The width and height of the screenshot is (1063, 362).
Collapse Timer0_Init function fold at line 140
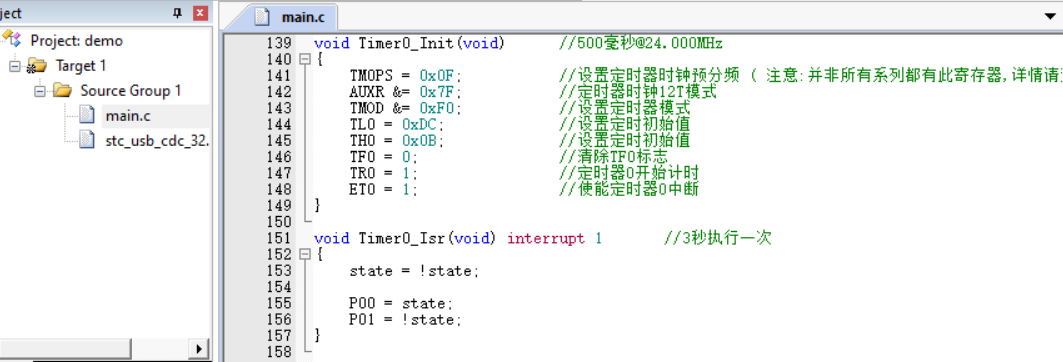pyautogui.click(x=304, y=60)
